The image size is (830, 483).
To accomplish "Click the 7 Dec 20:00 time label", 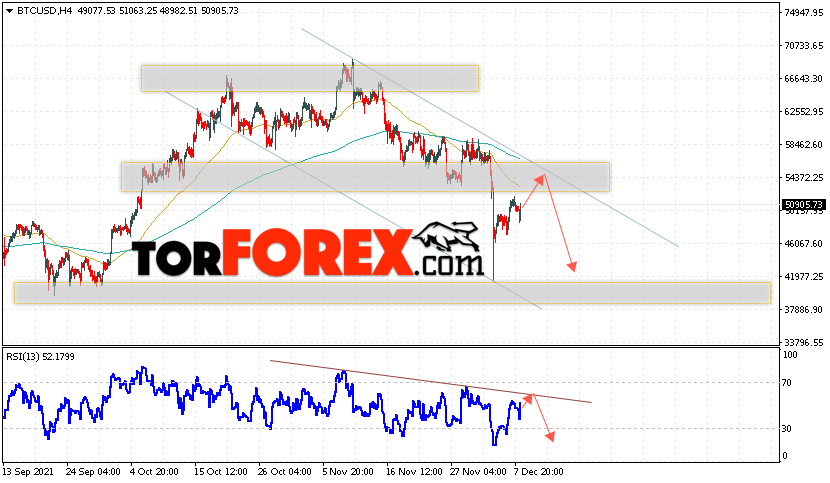I will coord(539,471).
